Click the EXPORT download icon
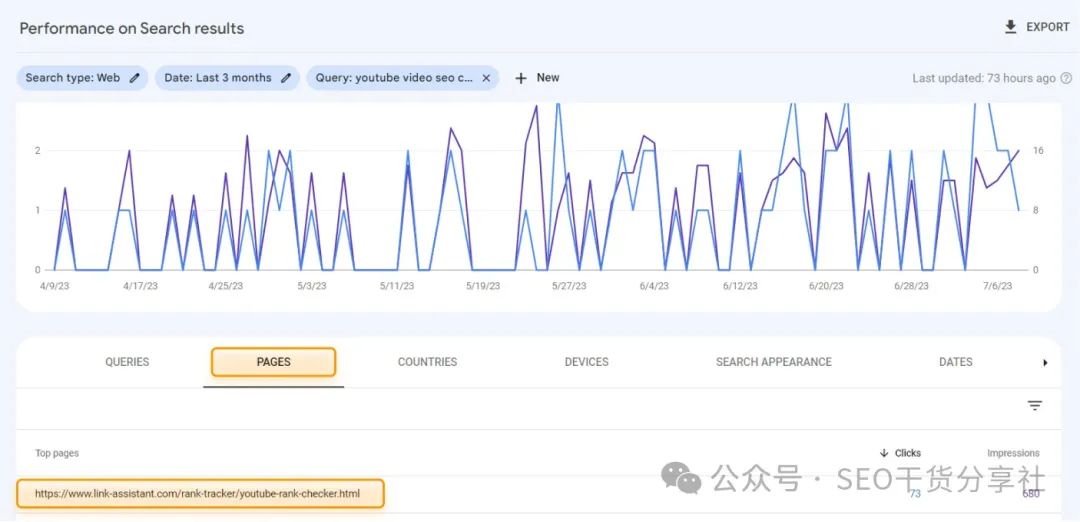Viewport: 1080px width, 522px height. pos(1010,27)
